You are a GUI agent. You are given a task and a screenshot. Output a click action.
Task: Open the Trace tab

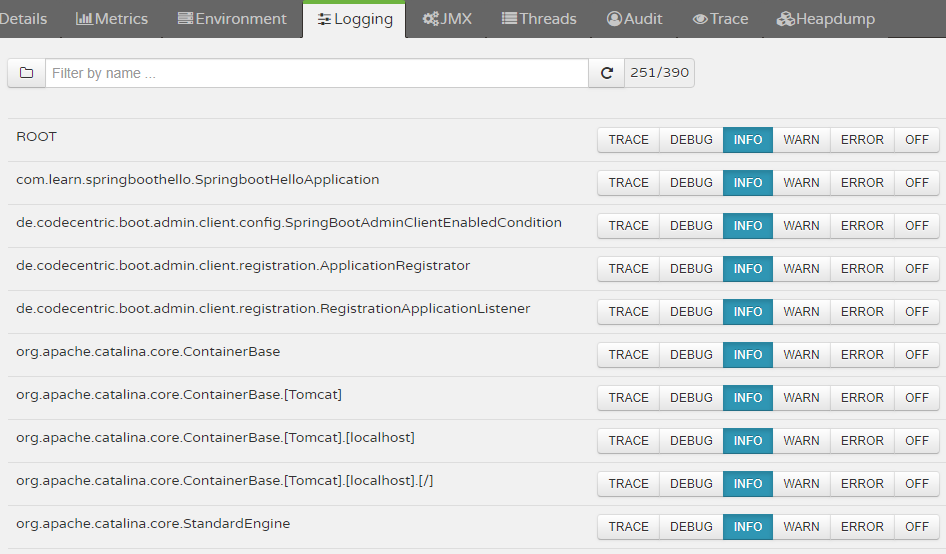point(720,19)
